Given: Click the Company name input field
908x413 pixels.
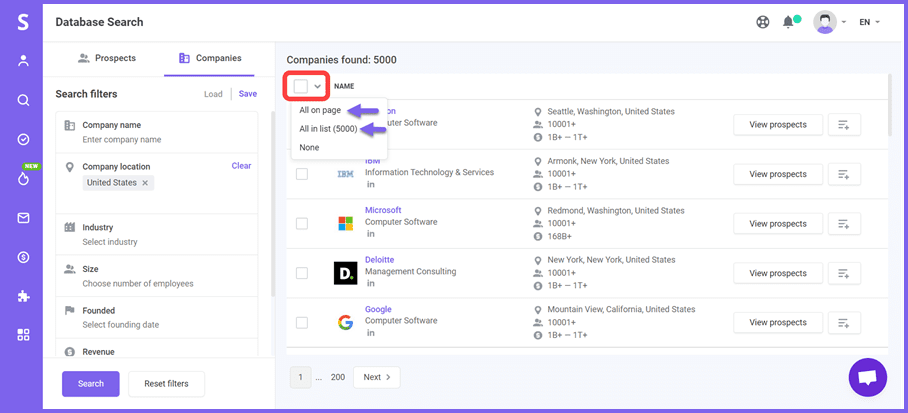Looking at the screenshot, I should 160,139.
